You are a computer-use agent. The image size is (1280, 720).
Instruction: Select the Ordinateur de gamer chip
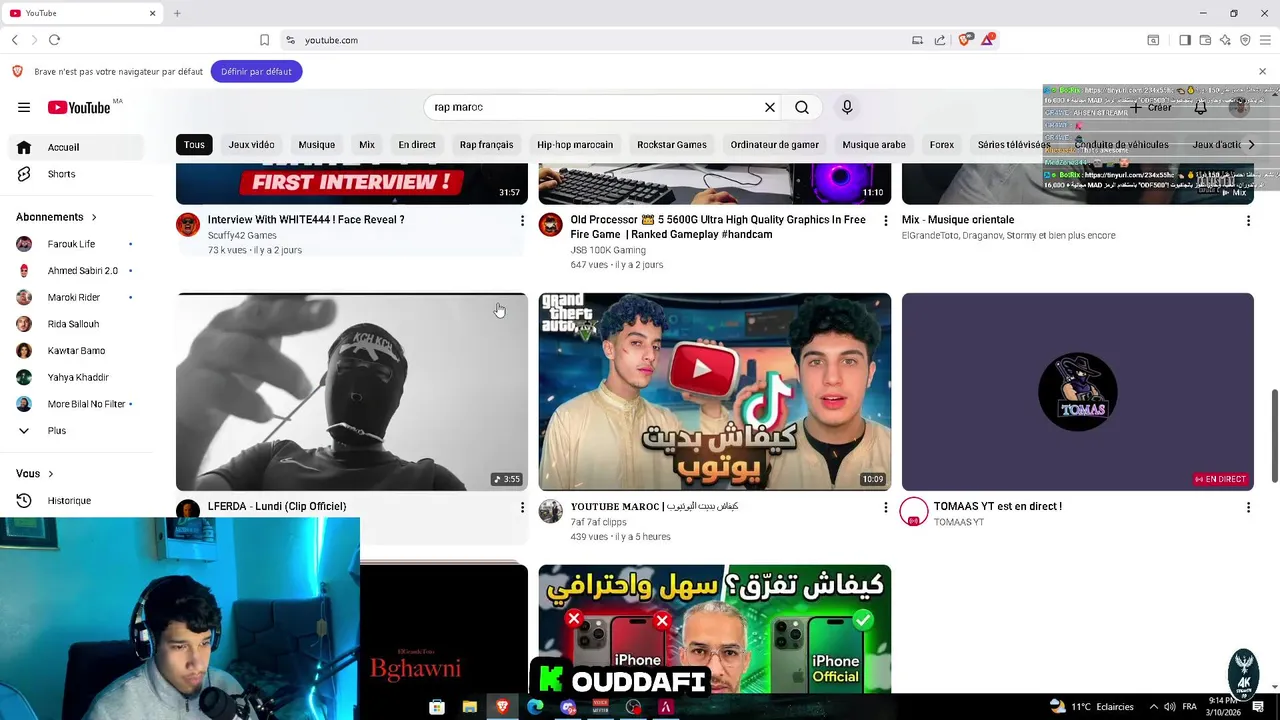(775, 145)
